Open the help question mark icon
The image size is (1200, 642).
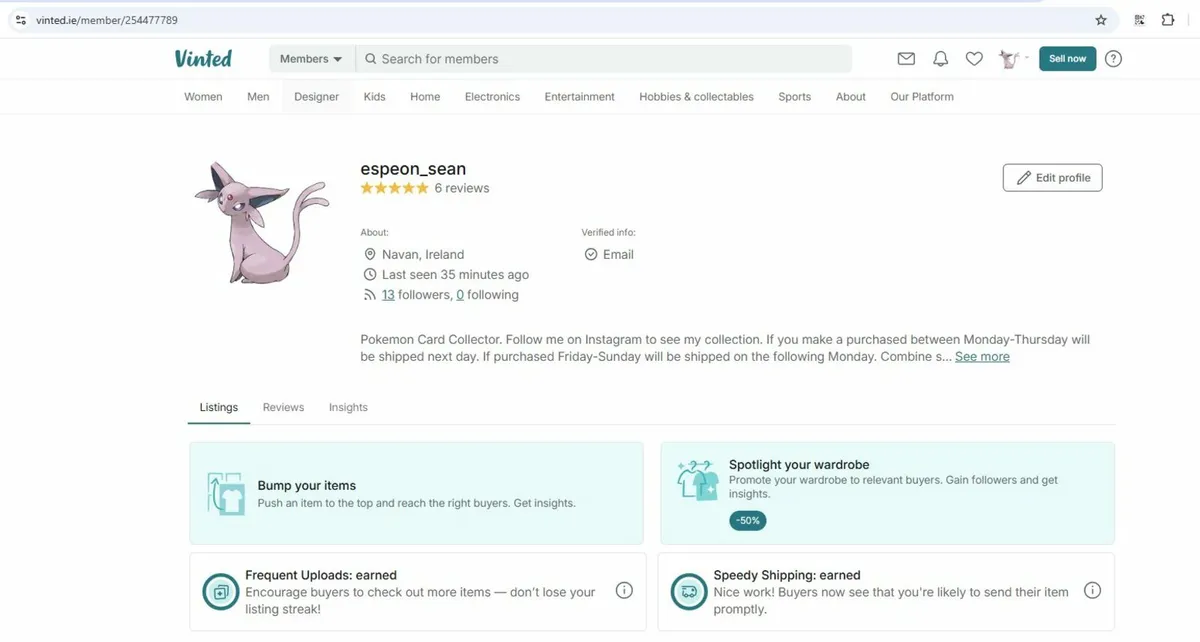[x=1113, y=59]
